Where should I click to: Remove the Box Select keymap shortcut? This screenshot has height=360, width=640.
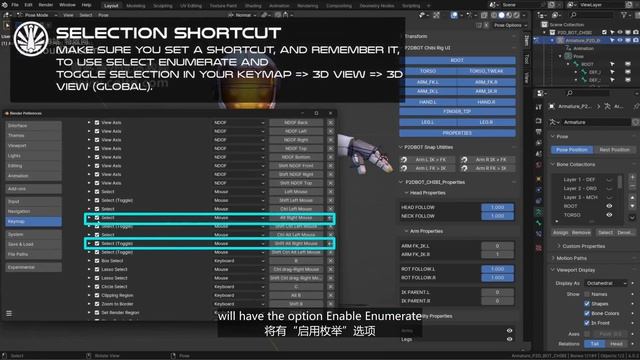click(x=330, y=261)
